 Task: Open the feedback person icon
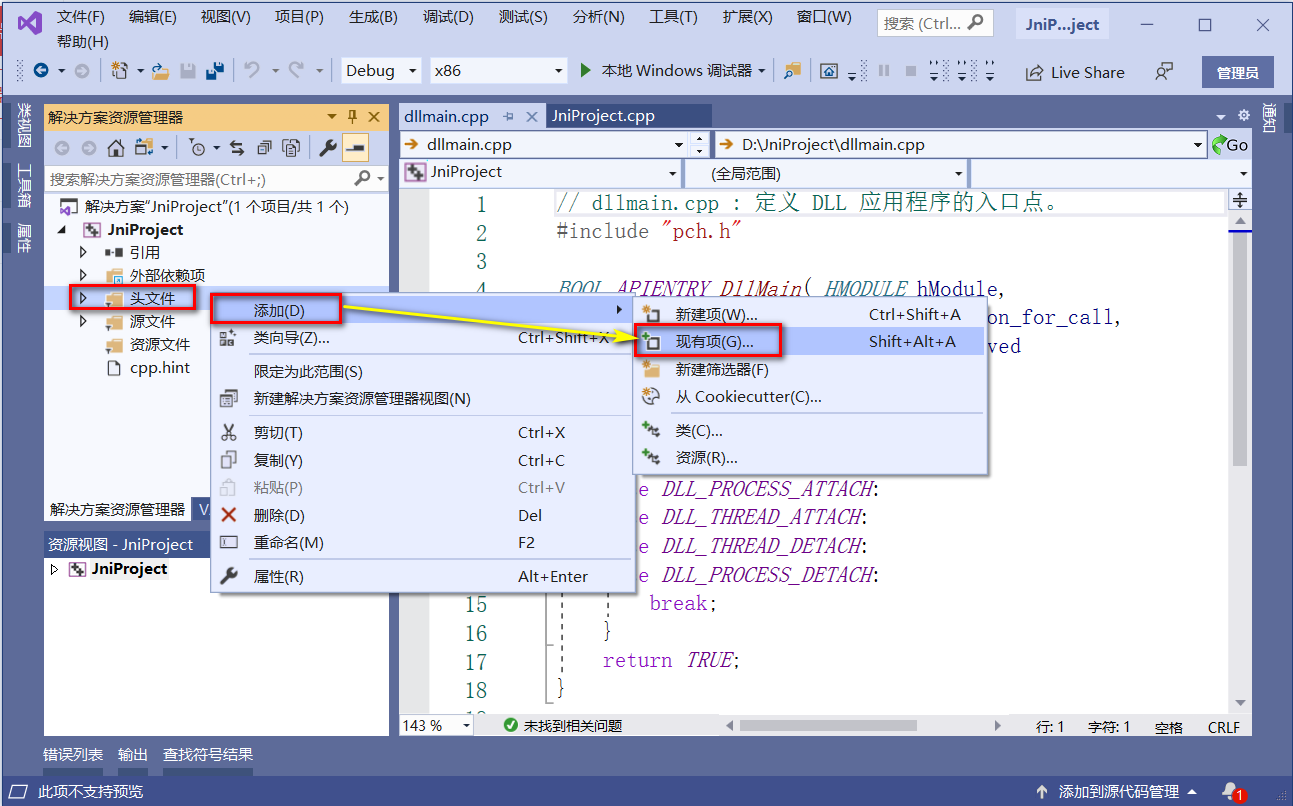[1164, 71]
